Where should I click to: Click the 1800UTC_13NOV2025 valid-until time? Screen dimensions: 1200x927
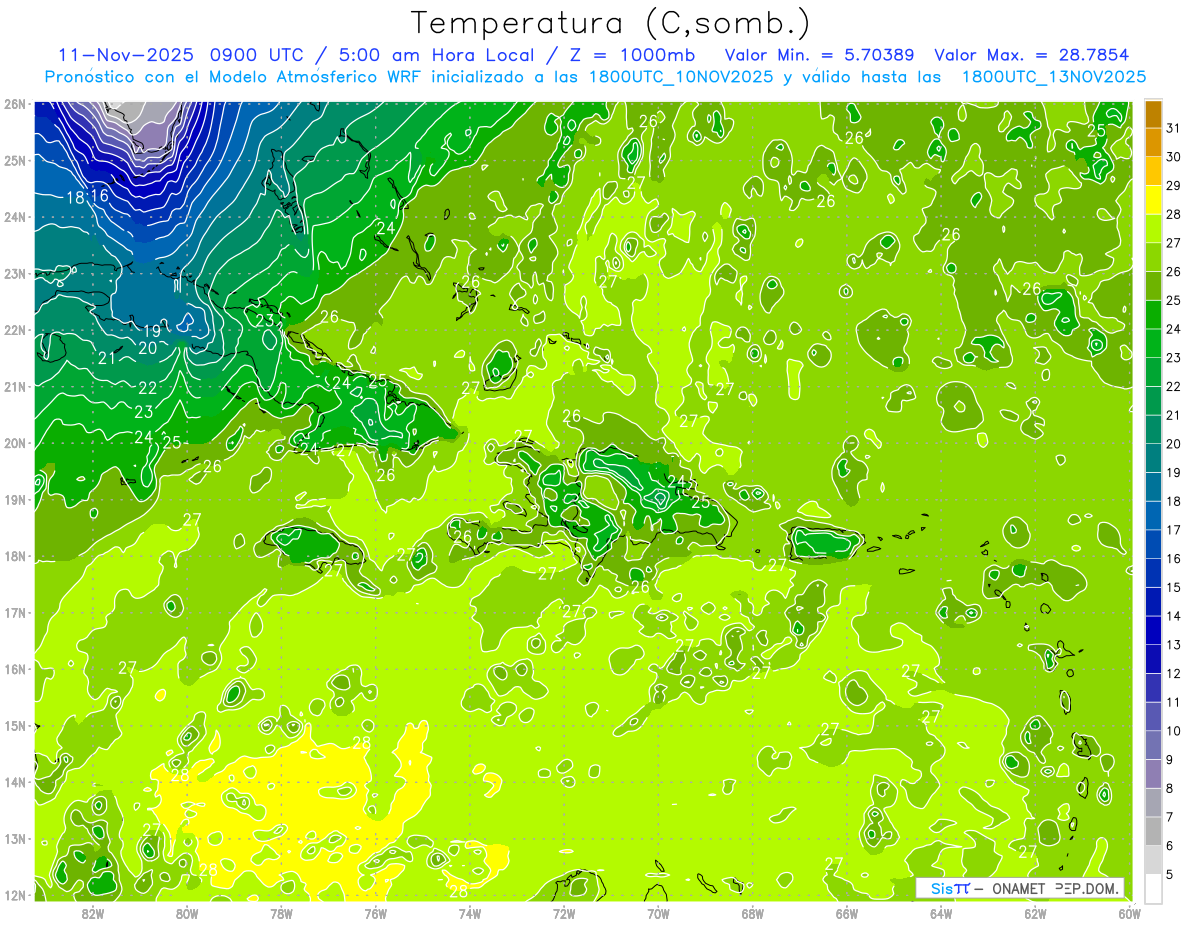1053,77
